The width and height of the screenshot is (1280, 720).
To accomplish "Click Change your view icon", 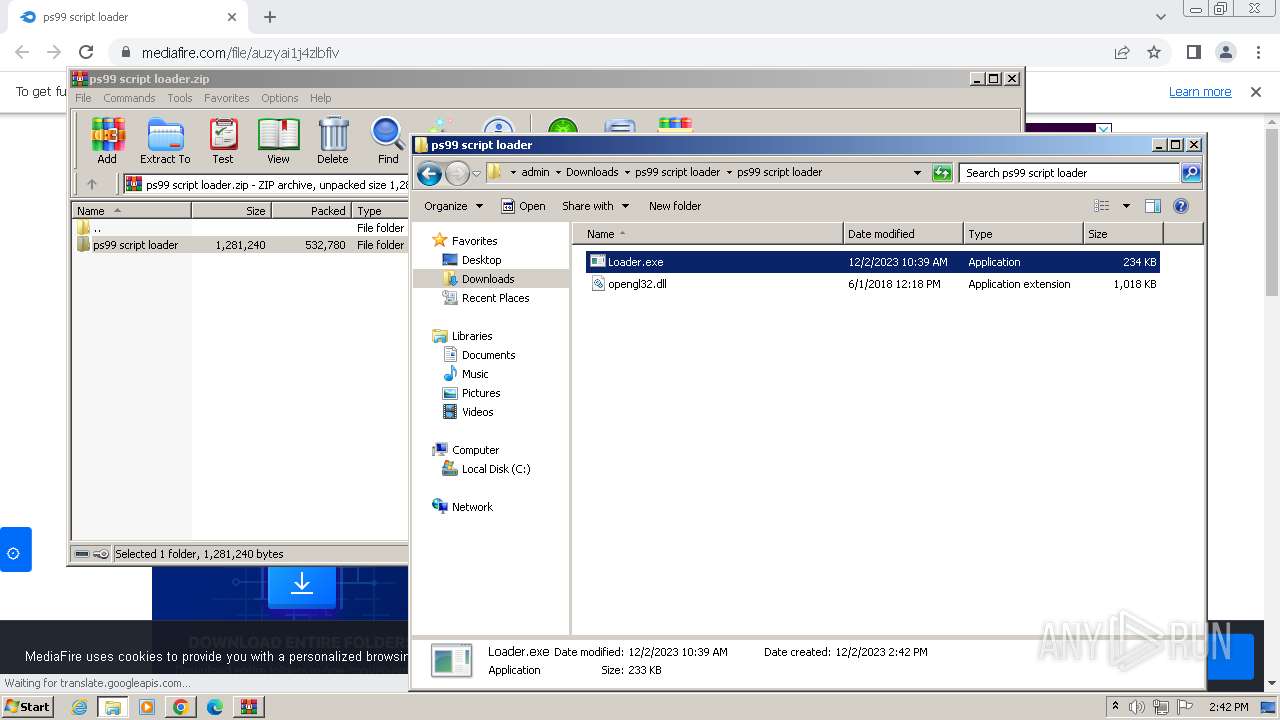I will (x=1102, y=206).
